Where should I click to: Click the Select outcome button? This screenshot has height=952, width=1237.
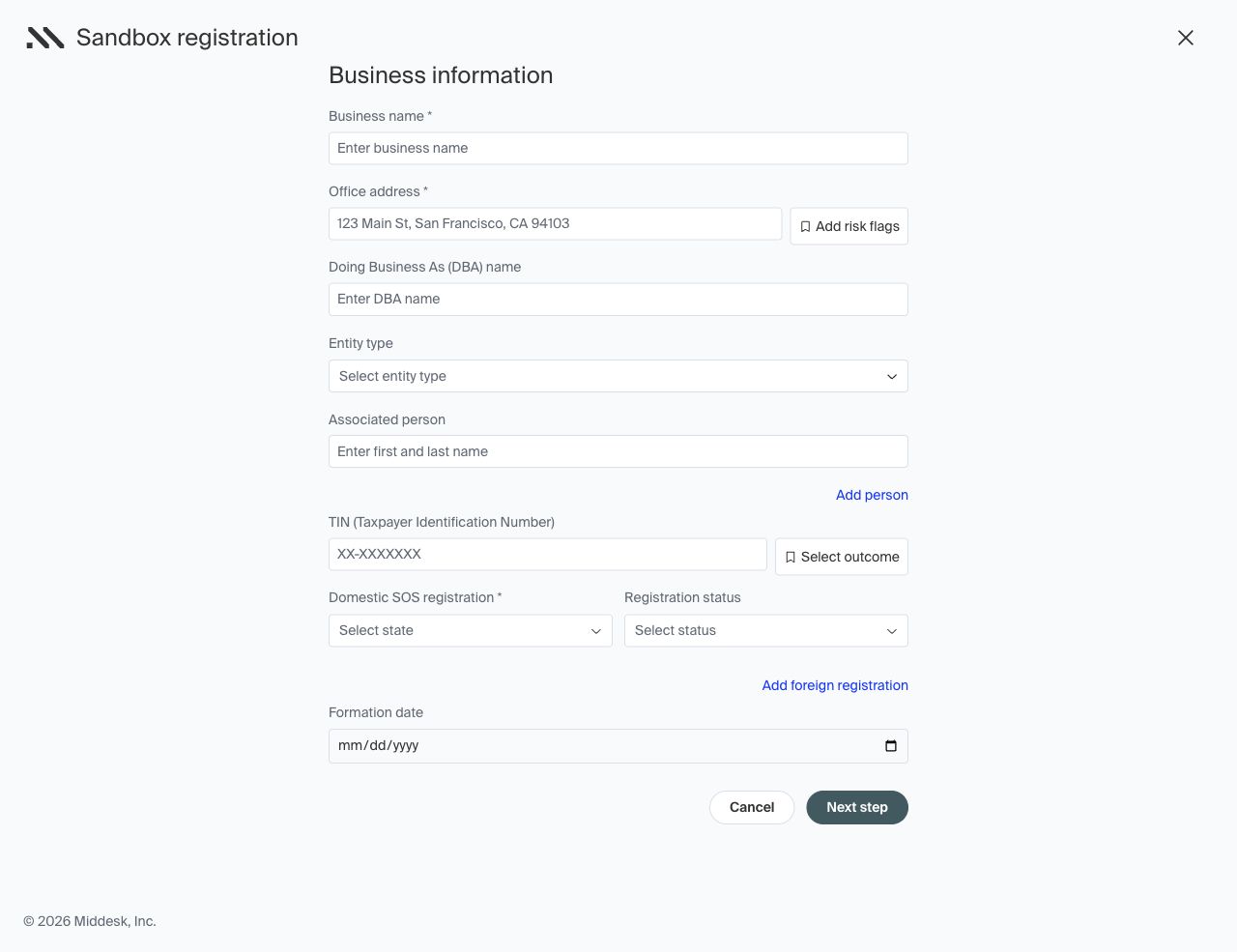[842, 557]
